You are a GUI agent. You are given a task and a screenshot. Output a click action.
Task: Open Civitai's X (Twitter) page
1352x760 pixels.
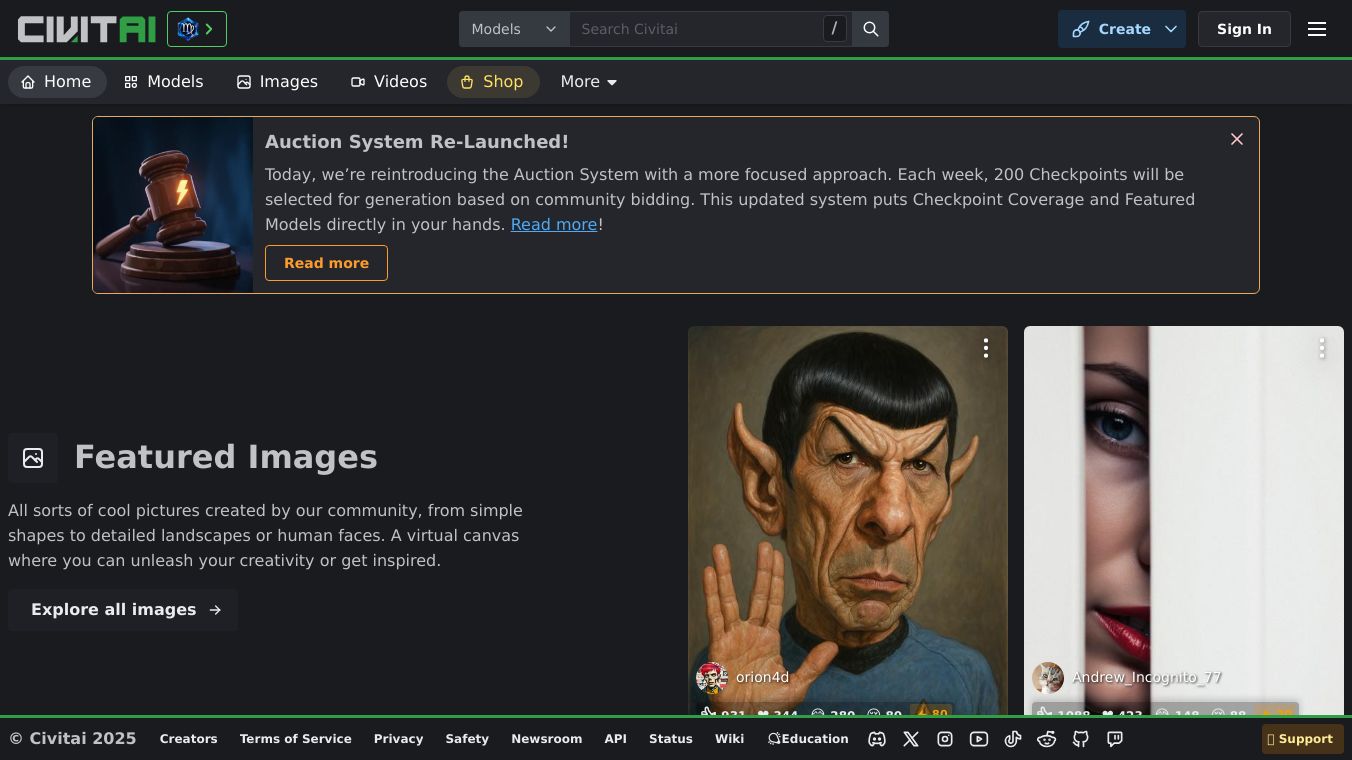click(911, 739)
